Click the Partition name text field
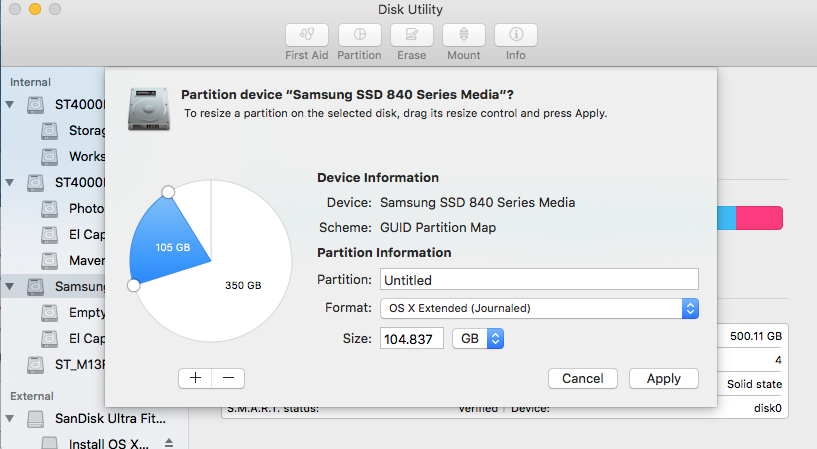This screenshot has width=817, height=449. click(x=538, y=280)
